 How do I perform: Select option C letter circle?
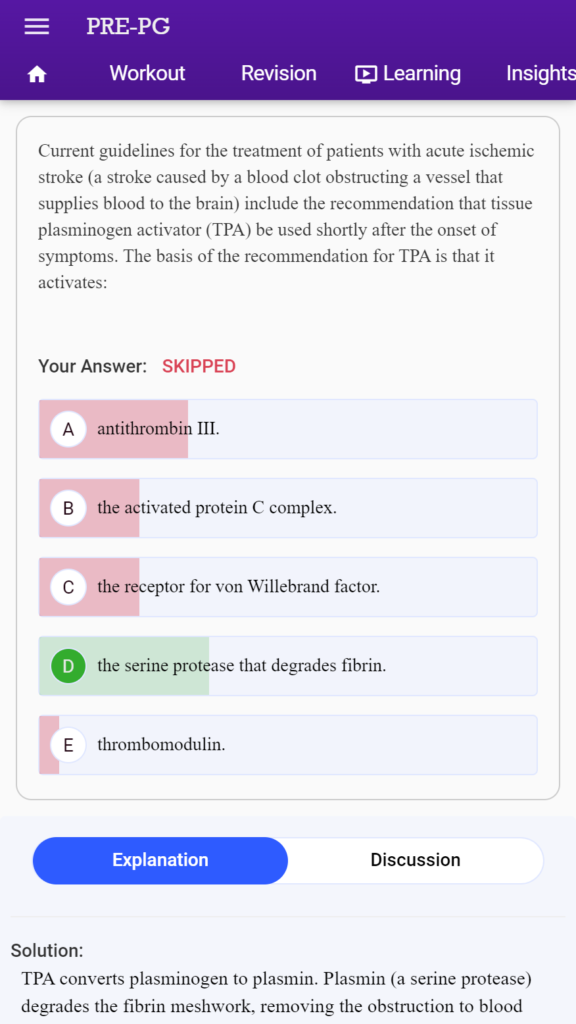coord(69,587)
